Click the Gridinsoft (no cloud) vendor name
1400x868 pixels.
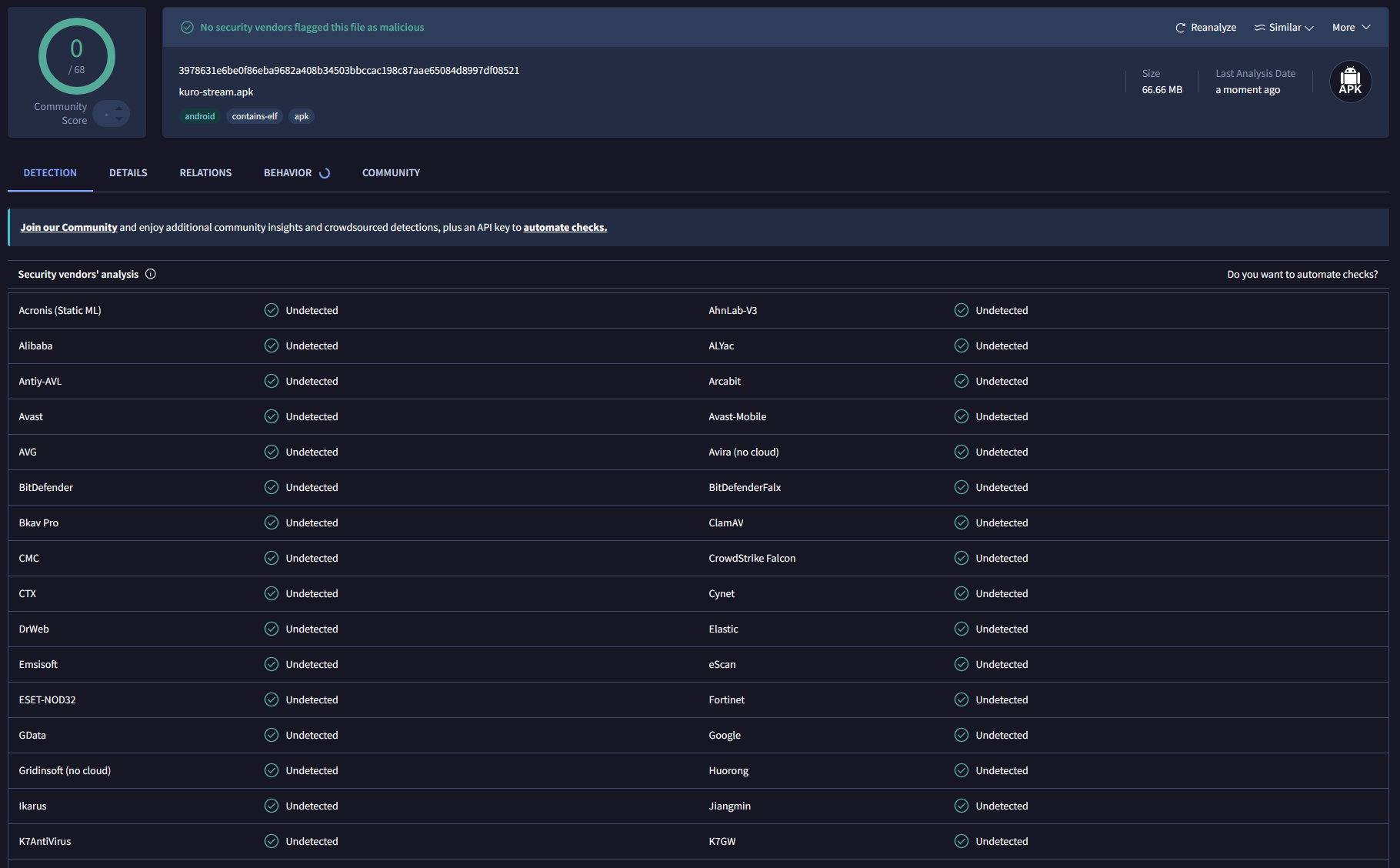pos(65,770)
